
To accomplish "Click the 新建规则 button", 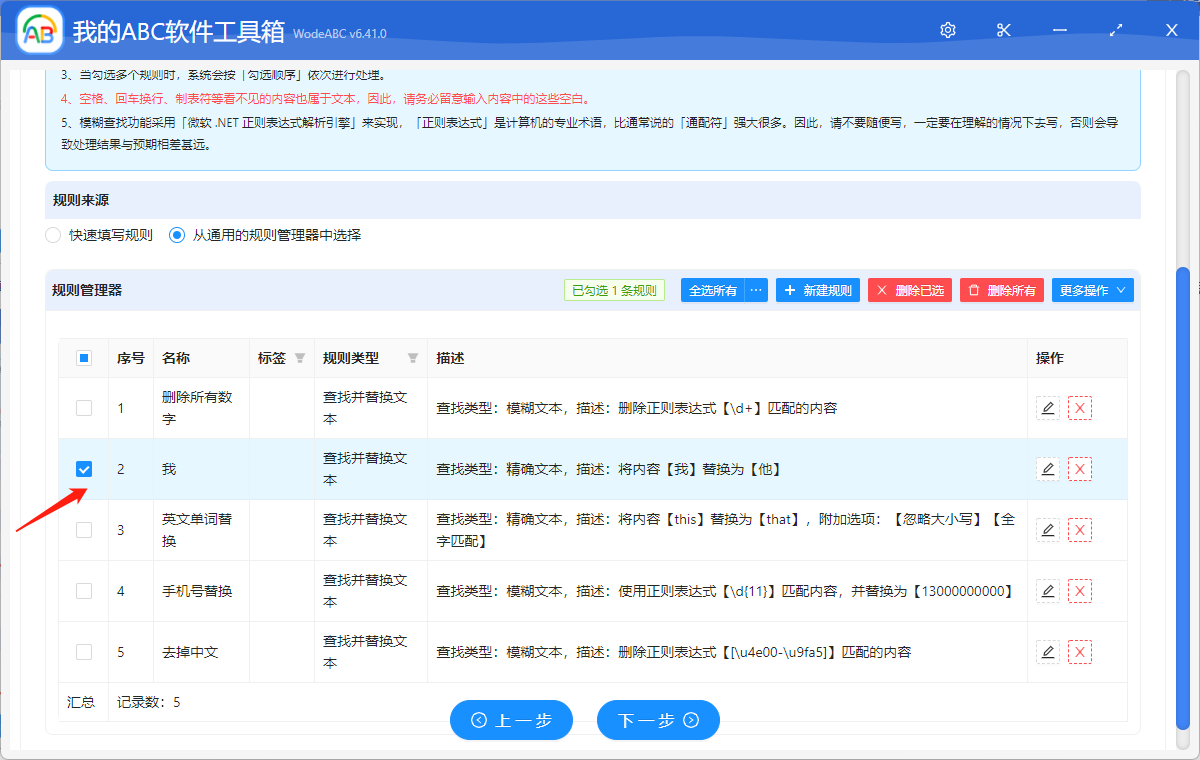I will (x=817, y=289).
